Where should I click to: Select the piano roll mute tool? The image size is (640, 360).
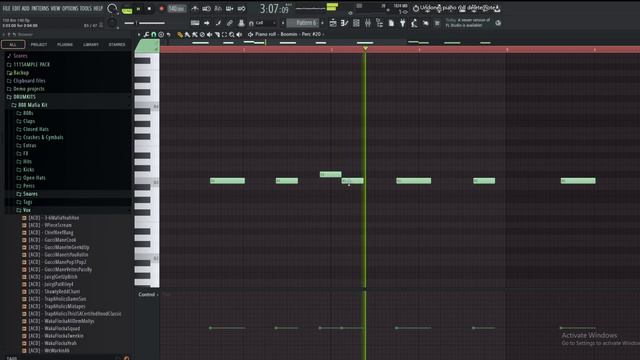(210, 35)
